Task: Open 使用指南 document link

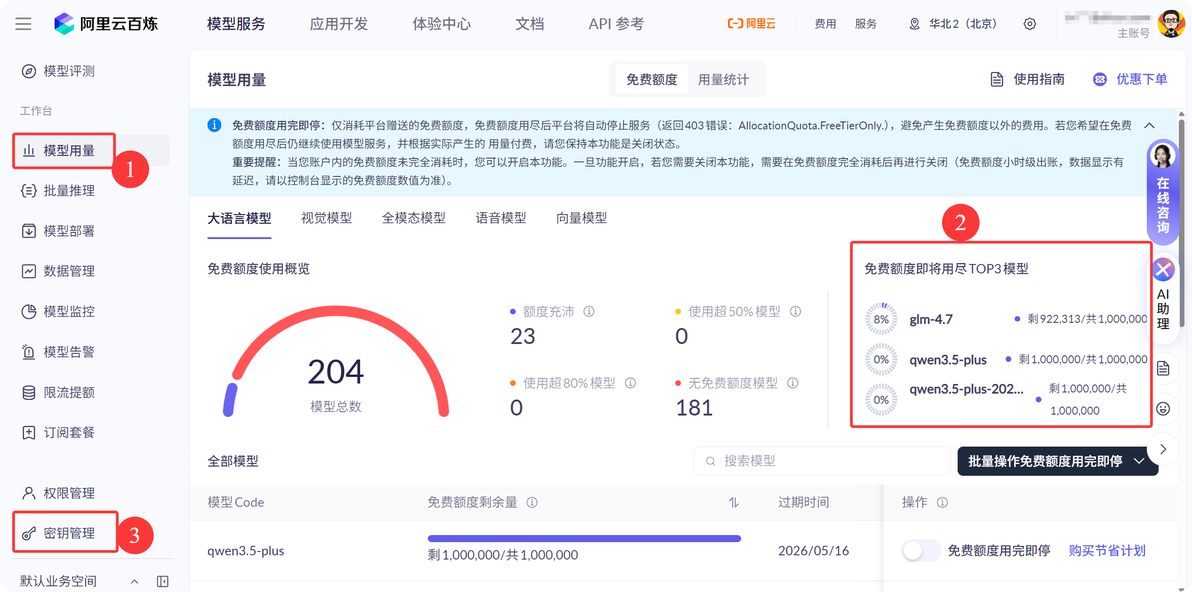Action: click(1027, 80)
